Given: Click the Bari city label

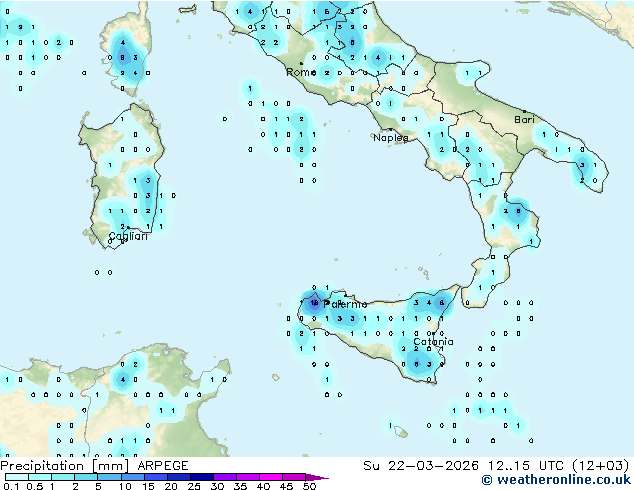Looking at the screenshot, I should point(524,119).
